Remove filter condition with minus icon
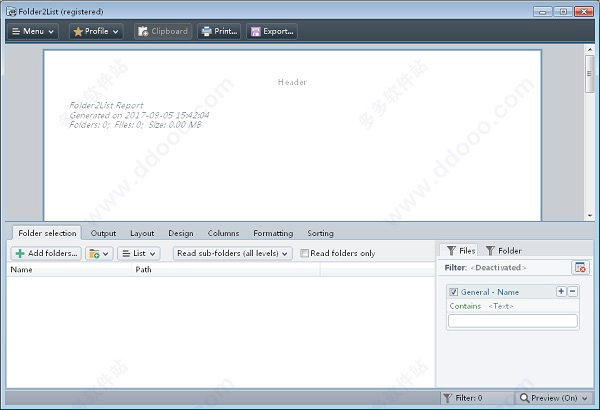The width and height of the screenshot is (600, 410). coord(572,292)
